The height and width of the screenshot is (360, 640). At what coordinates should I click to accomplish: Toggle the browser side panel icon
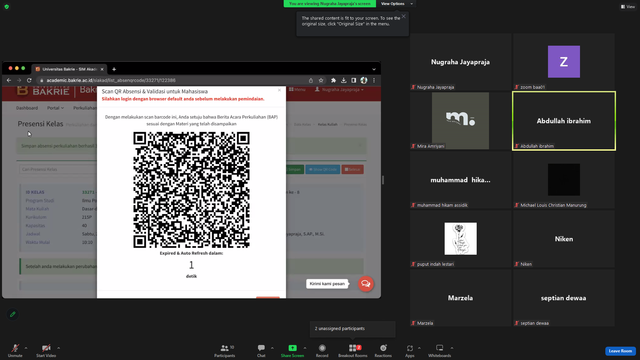pyautogui.click(x=353, y=80)
